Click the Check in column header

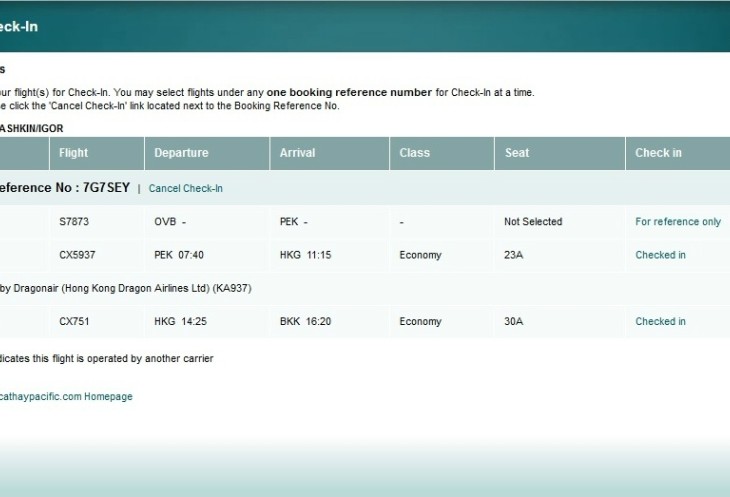[x=658, y=153]
